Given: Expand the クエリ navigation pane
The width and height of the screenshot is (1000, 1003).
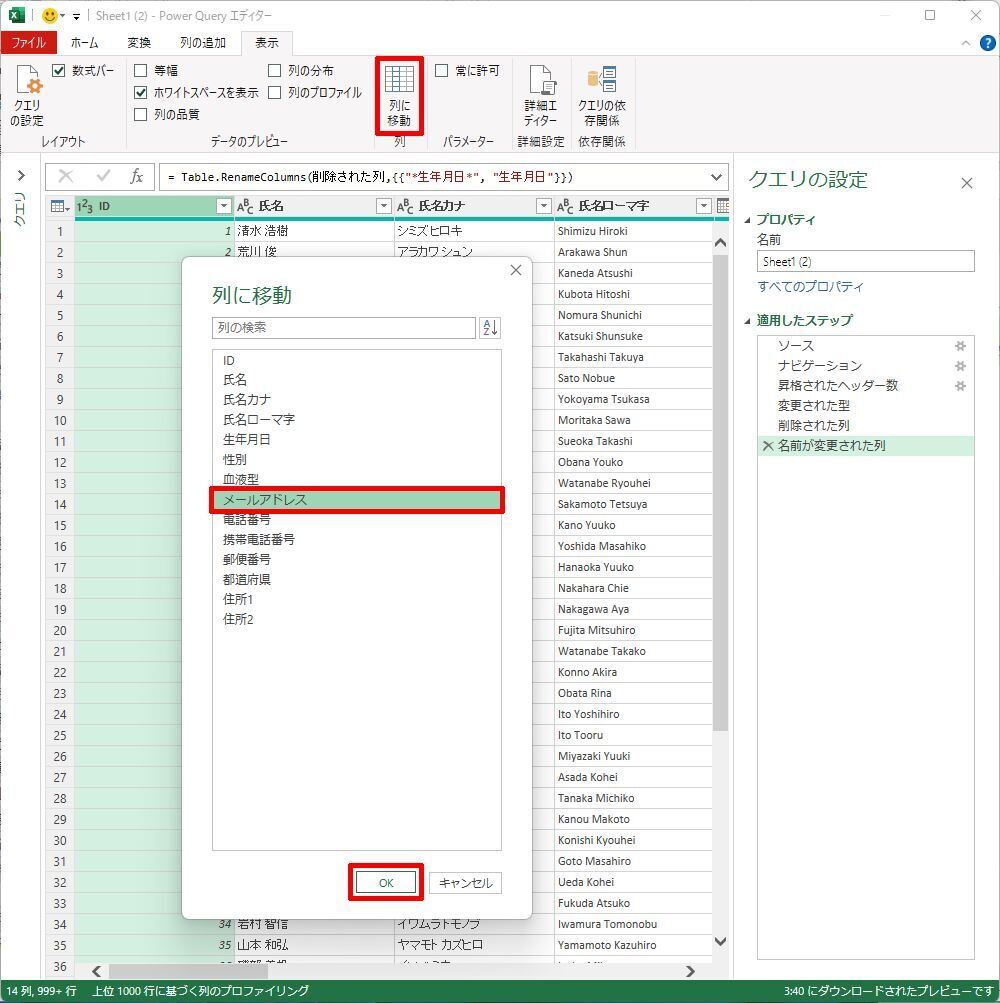Looking at the screenshot, I should 20,176.
